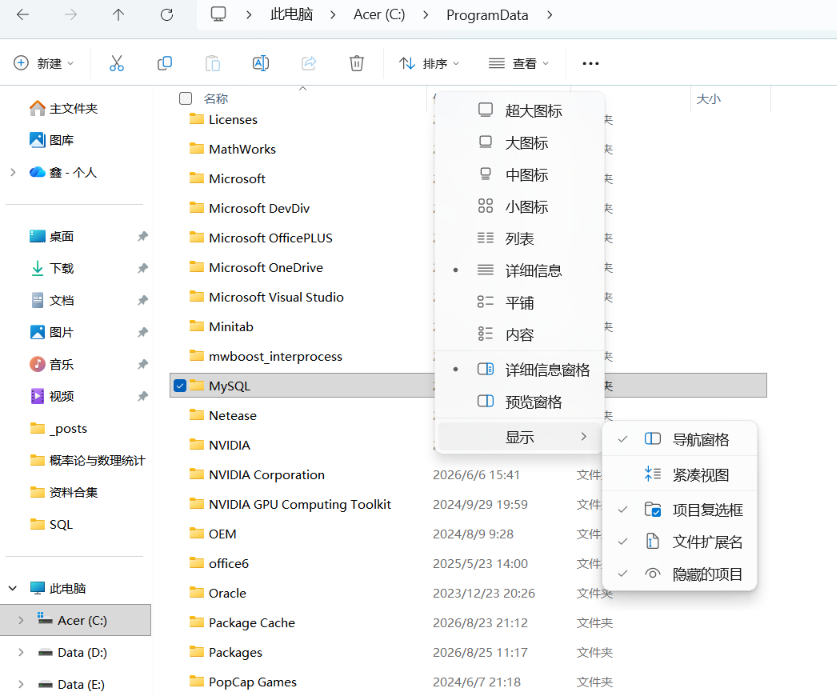Collapse the This PC (此电脑) tree

13,588
